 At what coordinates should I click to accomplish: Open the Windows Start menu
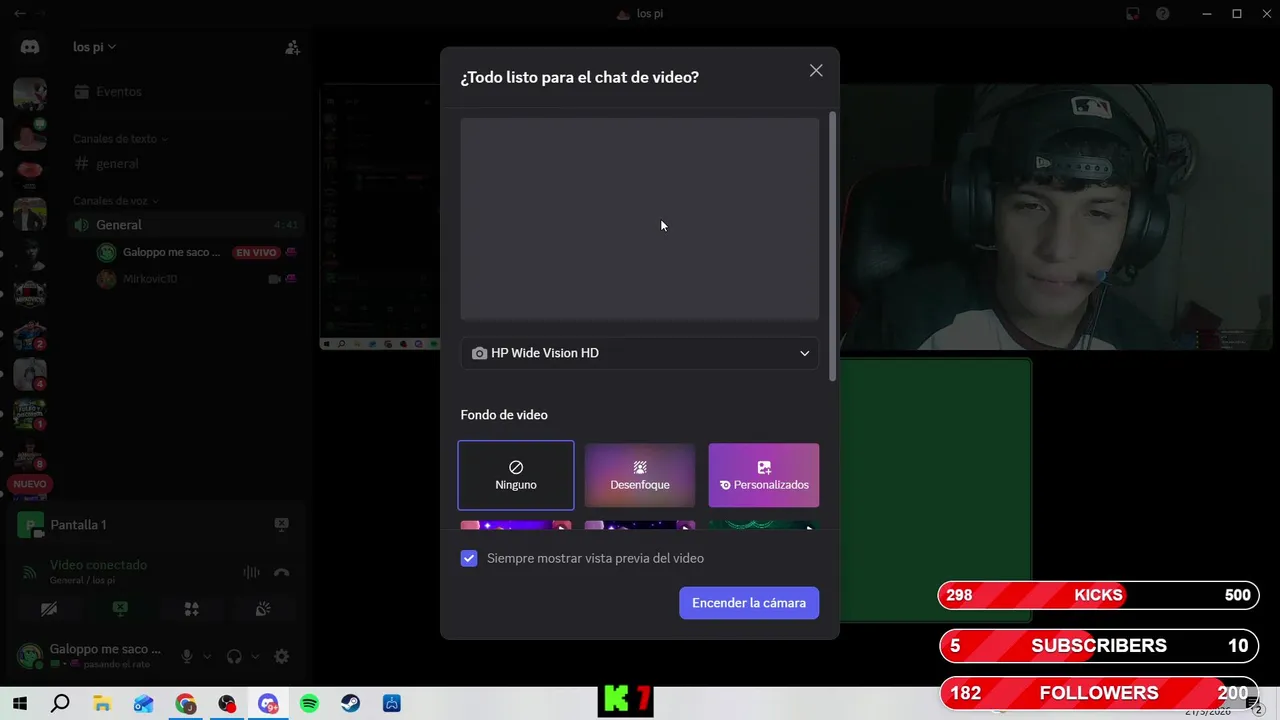click(19, 704)
